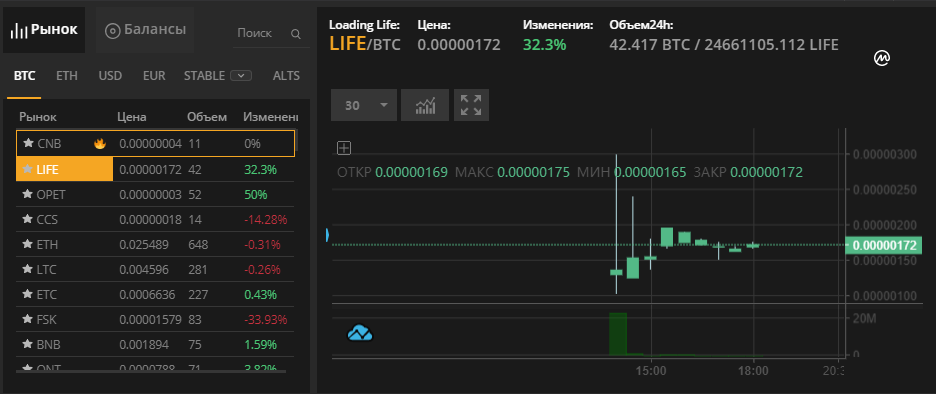Expand chart legend plus icon
This screenshot has width=936, height=394.
(344, 147)
